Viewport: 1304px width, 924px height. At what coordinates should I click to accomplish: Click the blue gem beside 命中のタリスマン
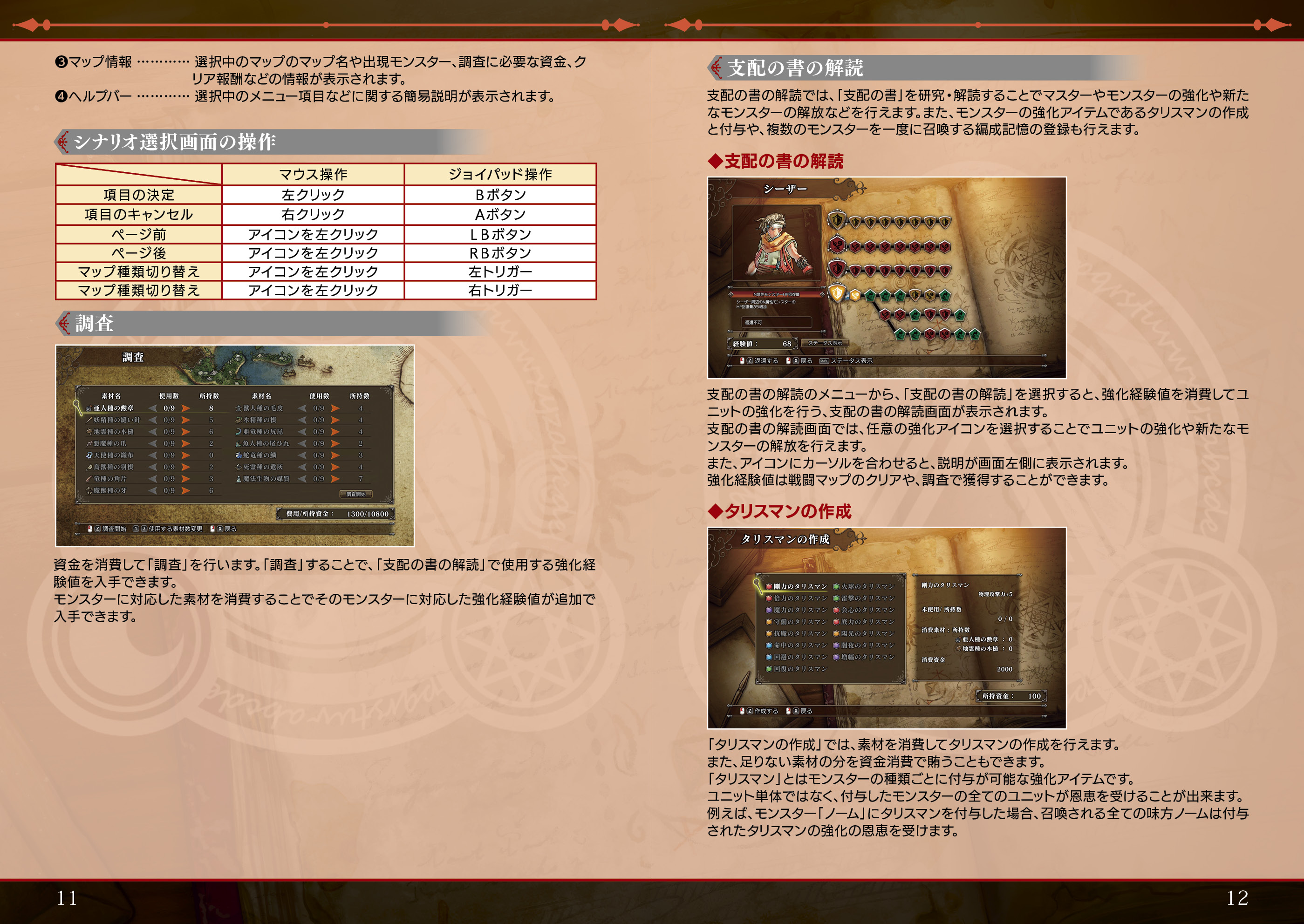coord(769,645)
